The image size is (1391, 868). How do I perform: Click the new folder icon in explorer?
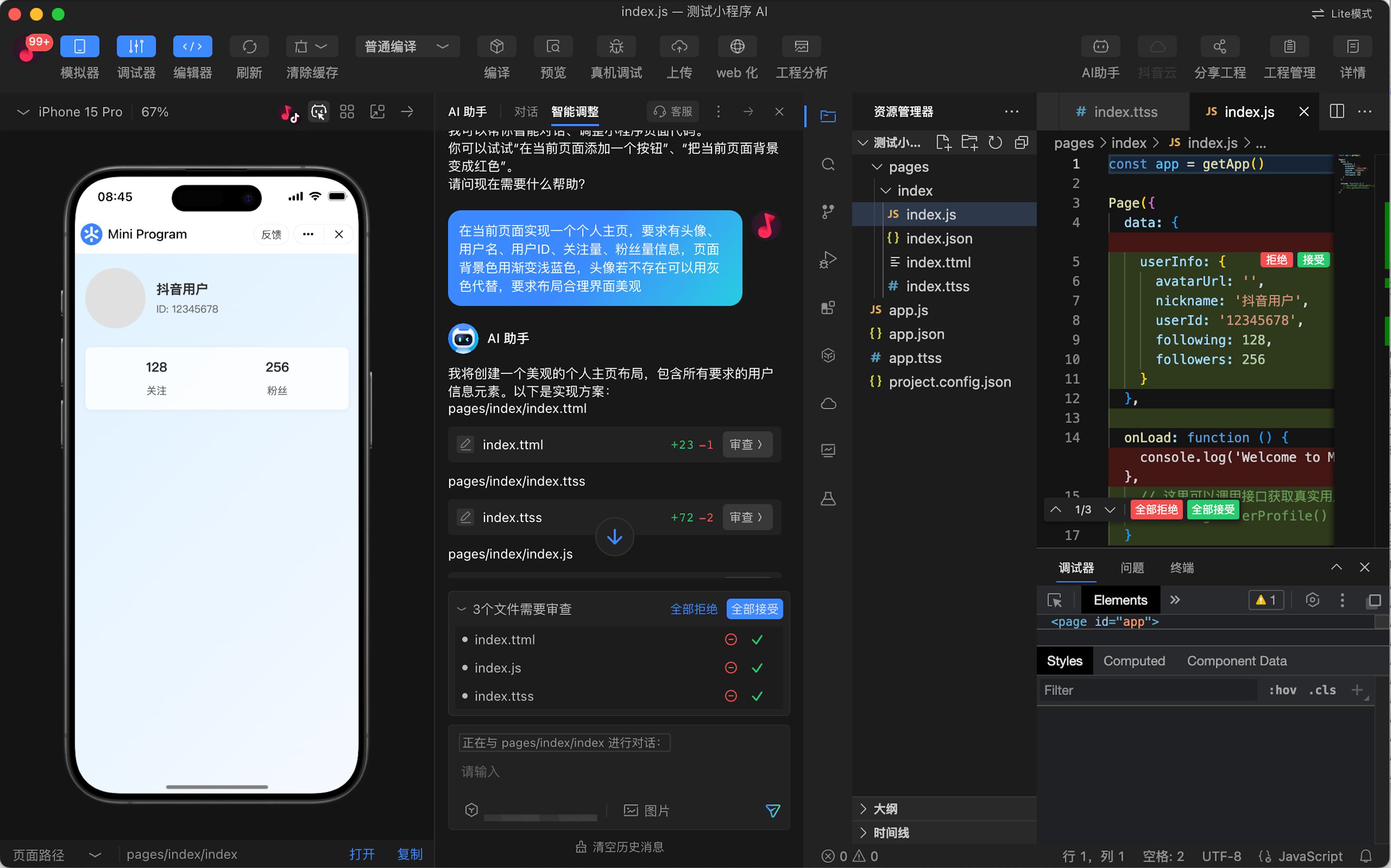[x=969, y=142]
